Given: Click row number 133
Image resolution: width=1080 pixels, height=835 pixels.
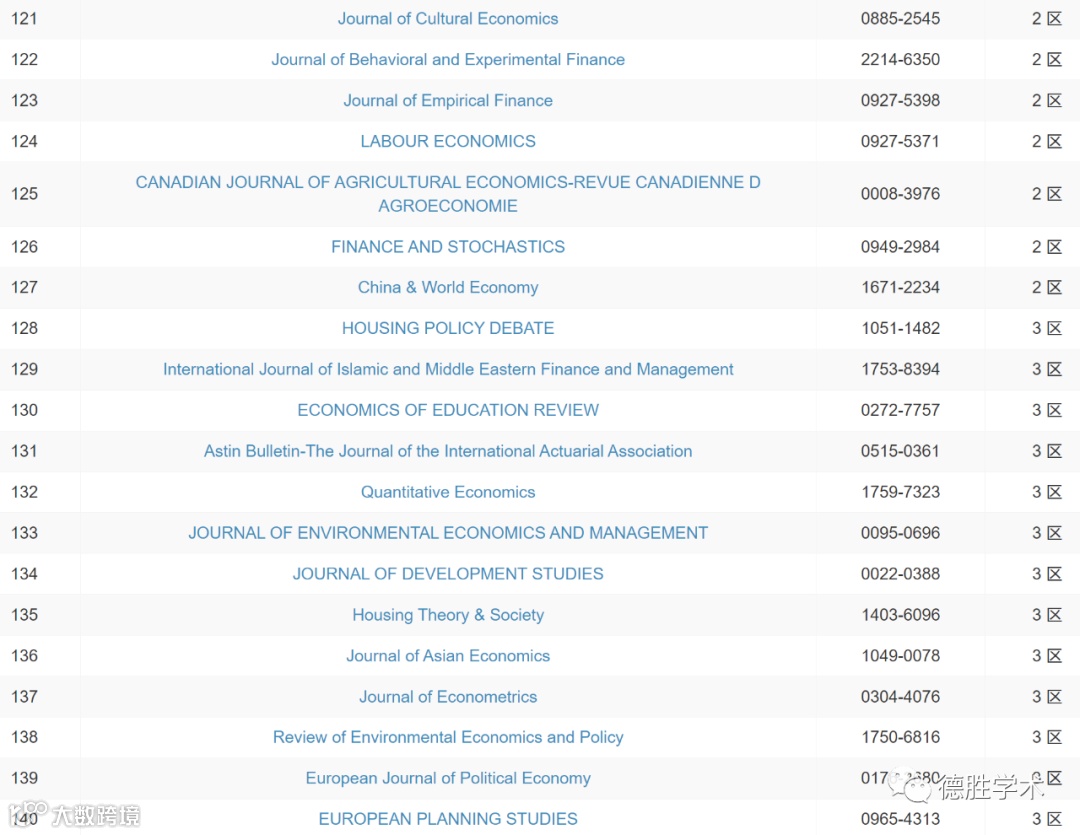Looking at the screenshot, I should click(x=24, y=533).
